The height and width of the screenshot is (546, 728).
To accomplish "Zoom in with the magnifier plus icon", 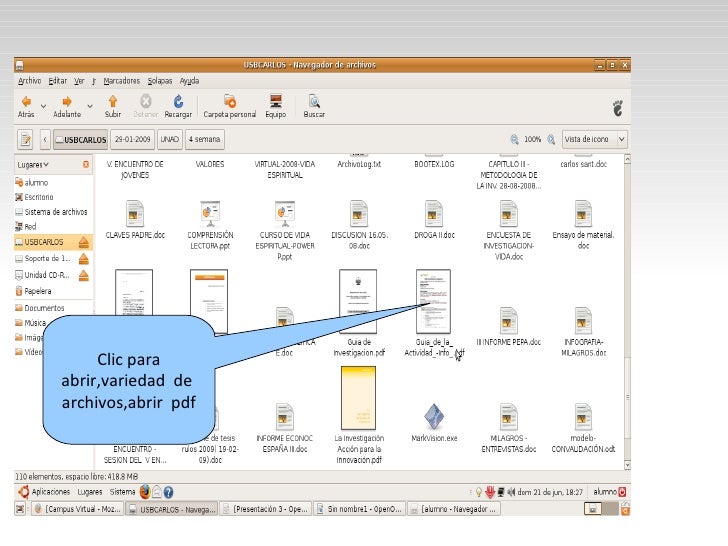I will (551, 139).
